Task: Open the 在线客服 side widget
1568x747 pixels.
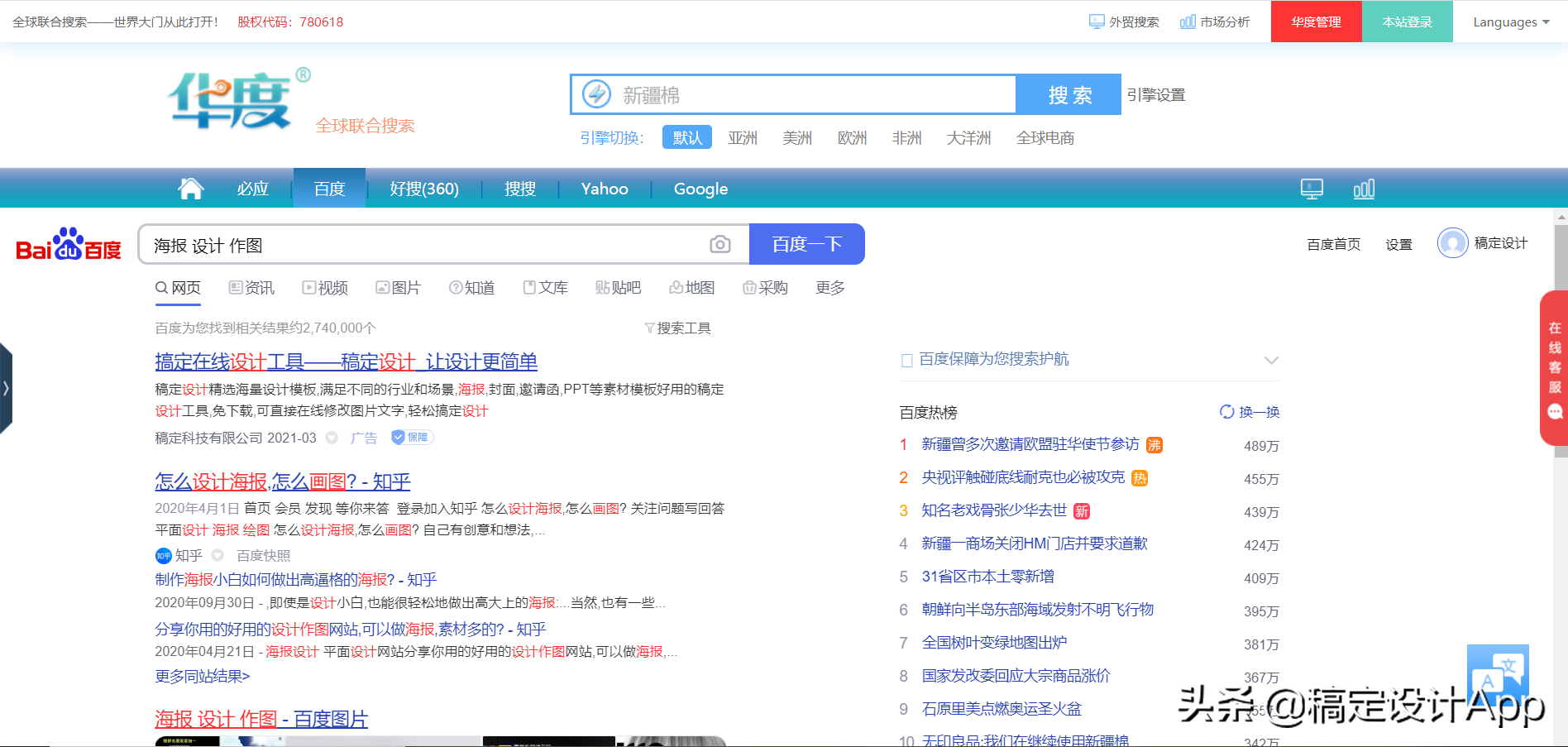Action: pyautogui.click(x=1554, y=368)
